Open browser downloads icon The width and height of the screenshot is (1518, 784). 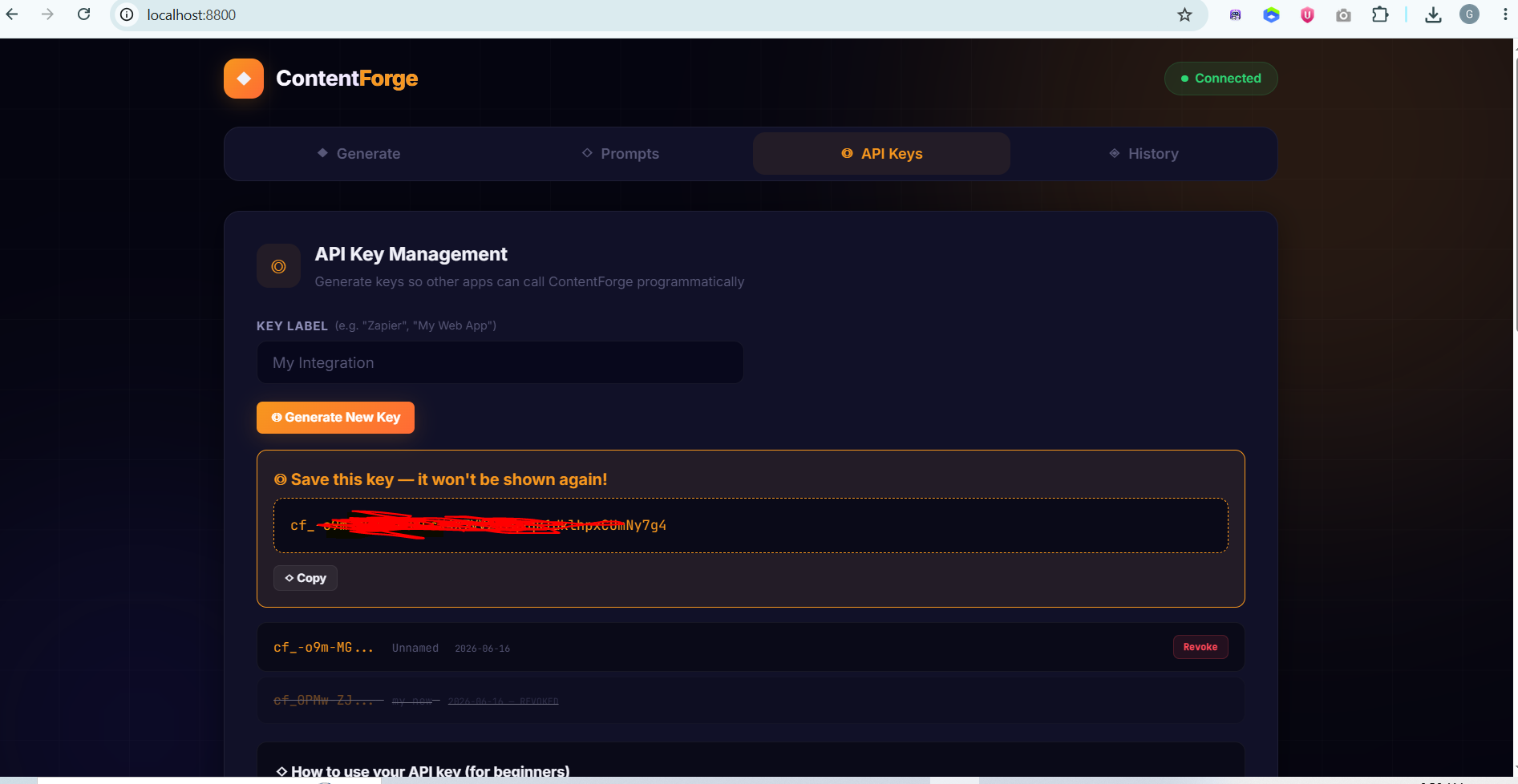click(x=1433, y=14)
